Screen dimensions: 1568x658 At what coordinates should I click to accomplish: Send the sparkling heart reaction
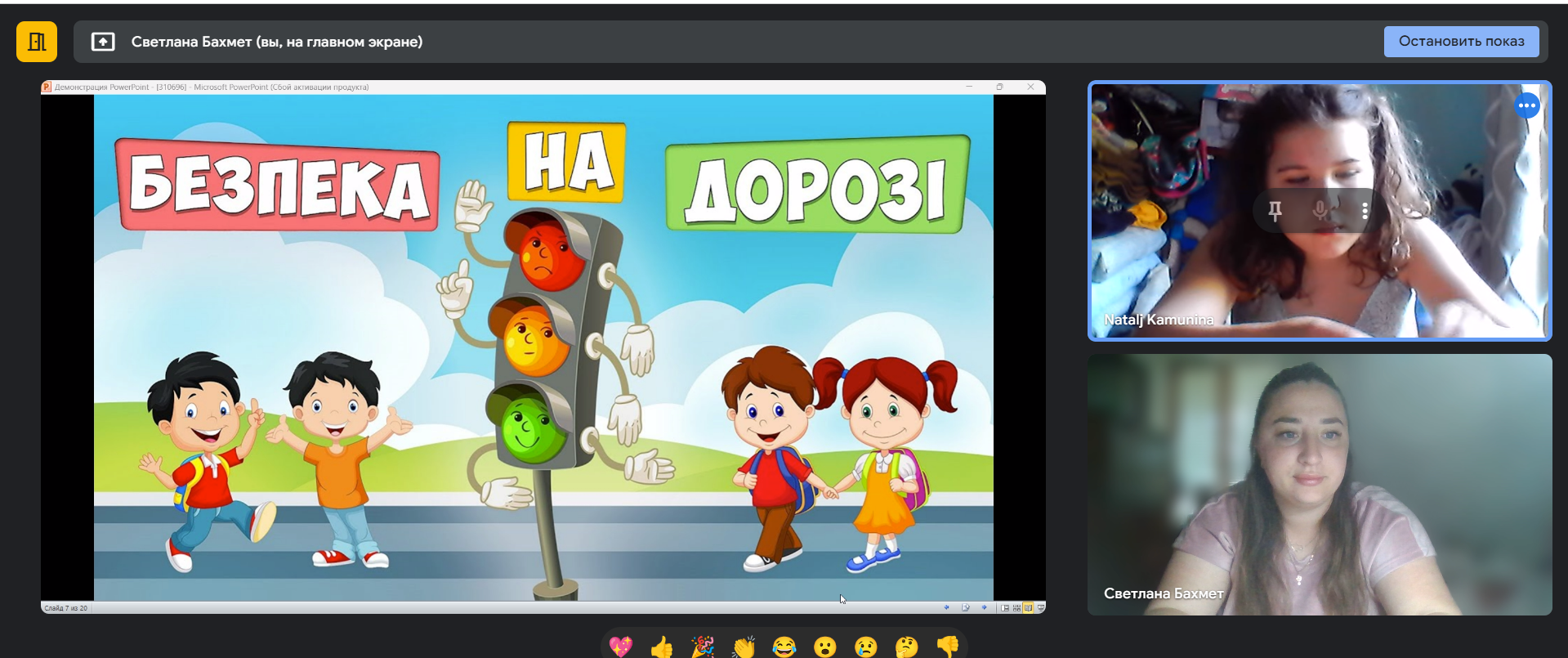point(621,647)
